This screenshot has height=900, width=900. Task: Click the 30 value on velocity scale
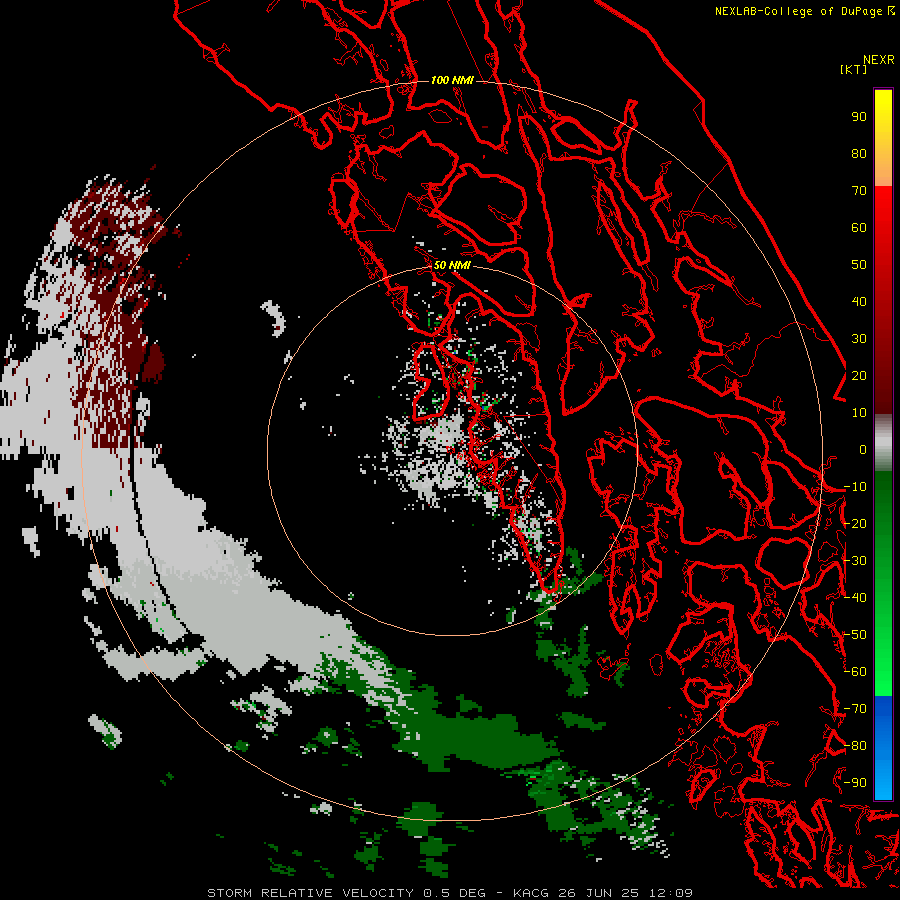coord(859,339)
